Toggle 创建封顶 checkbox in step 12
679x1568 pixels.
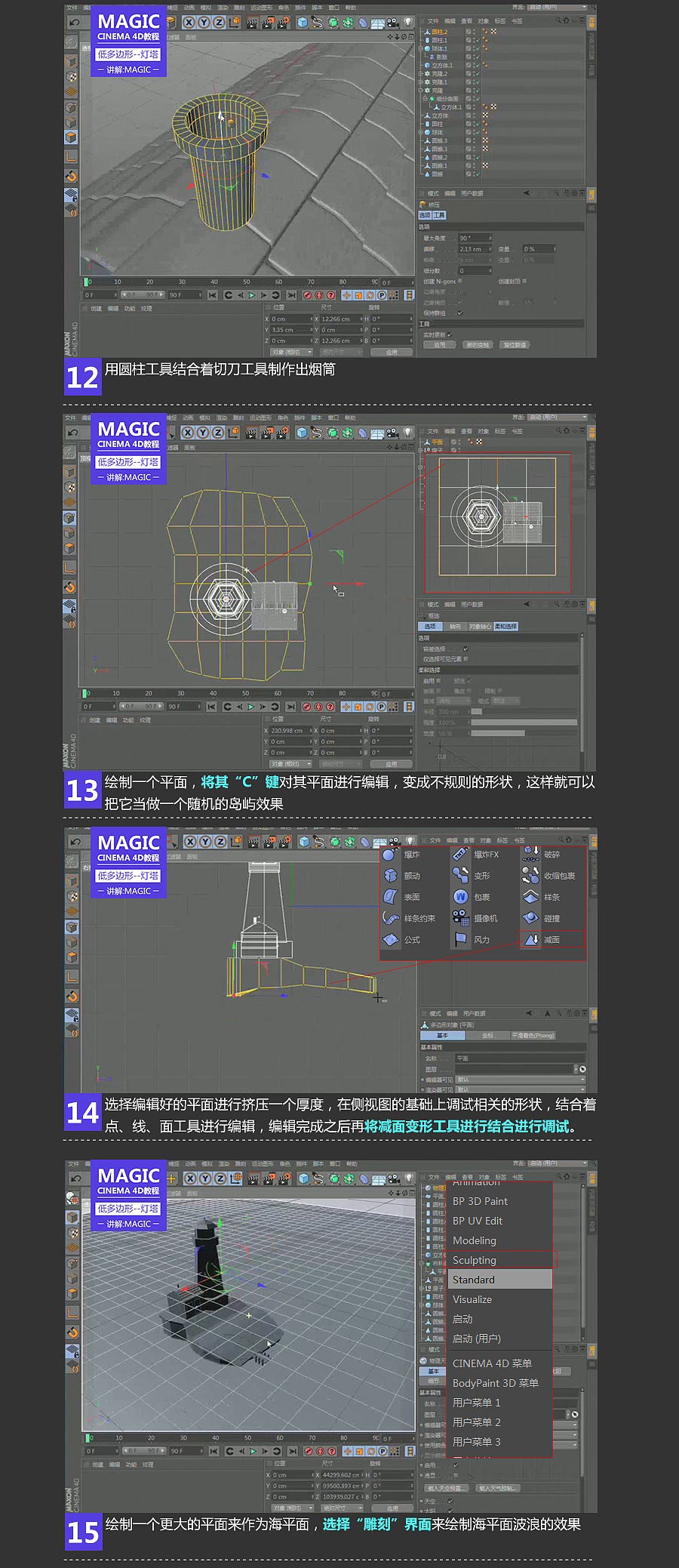pyautogui.click(x=524, y=281)
